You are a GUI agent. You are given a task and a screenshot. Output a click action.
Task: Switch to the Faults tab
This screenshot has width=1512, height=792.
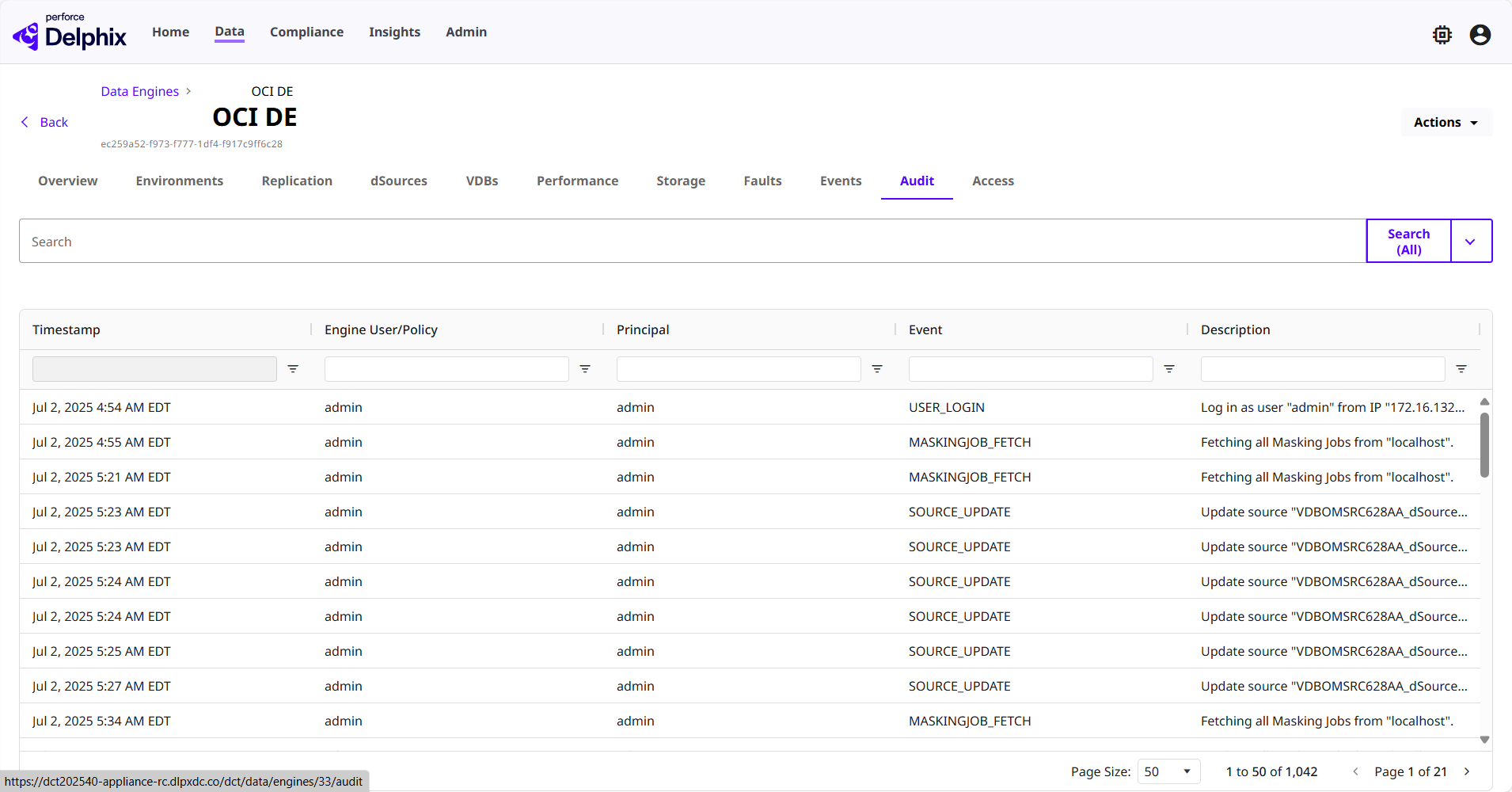[763, 181]
